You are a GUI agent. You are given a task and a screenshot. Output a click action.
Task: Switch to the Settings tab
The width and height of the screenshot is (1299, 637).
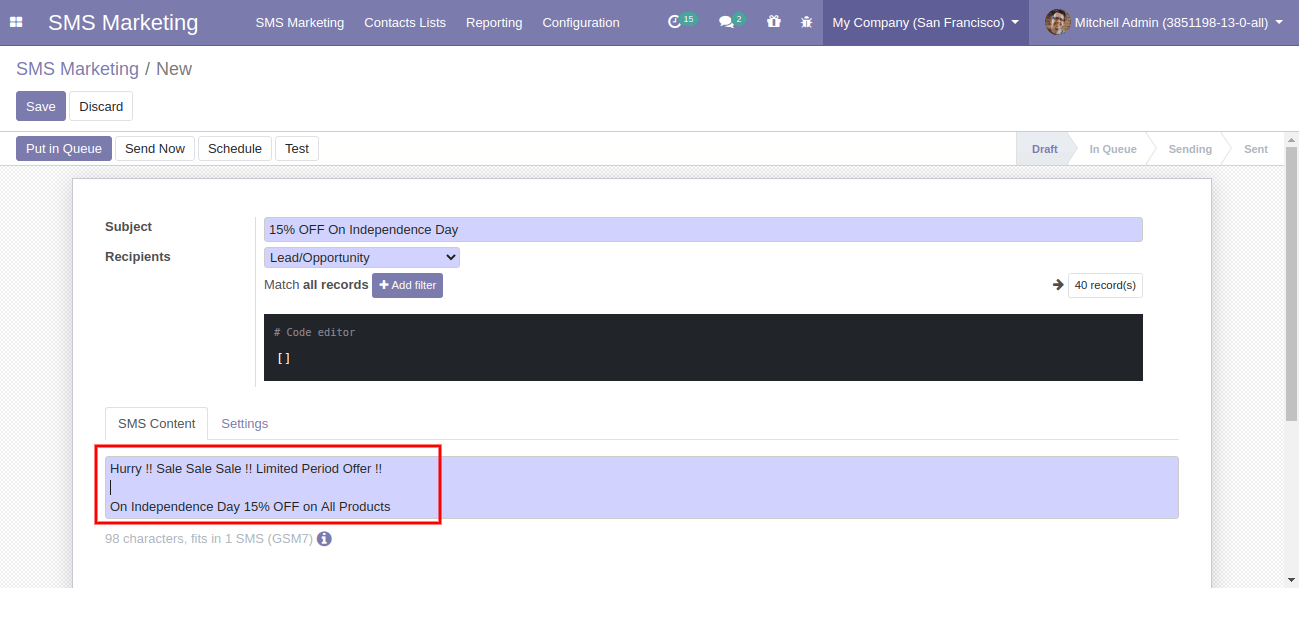pyautogui.click(x=245, y=424)
